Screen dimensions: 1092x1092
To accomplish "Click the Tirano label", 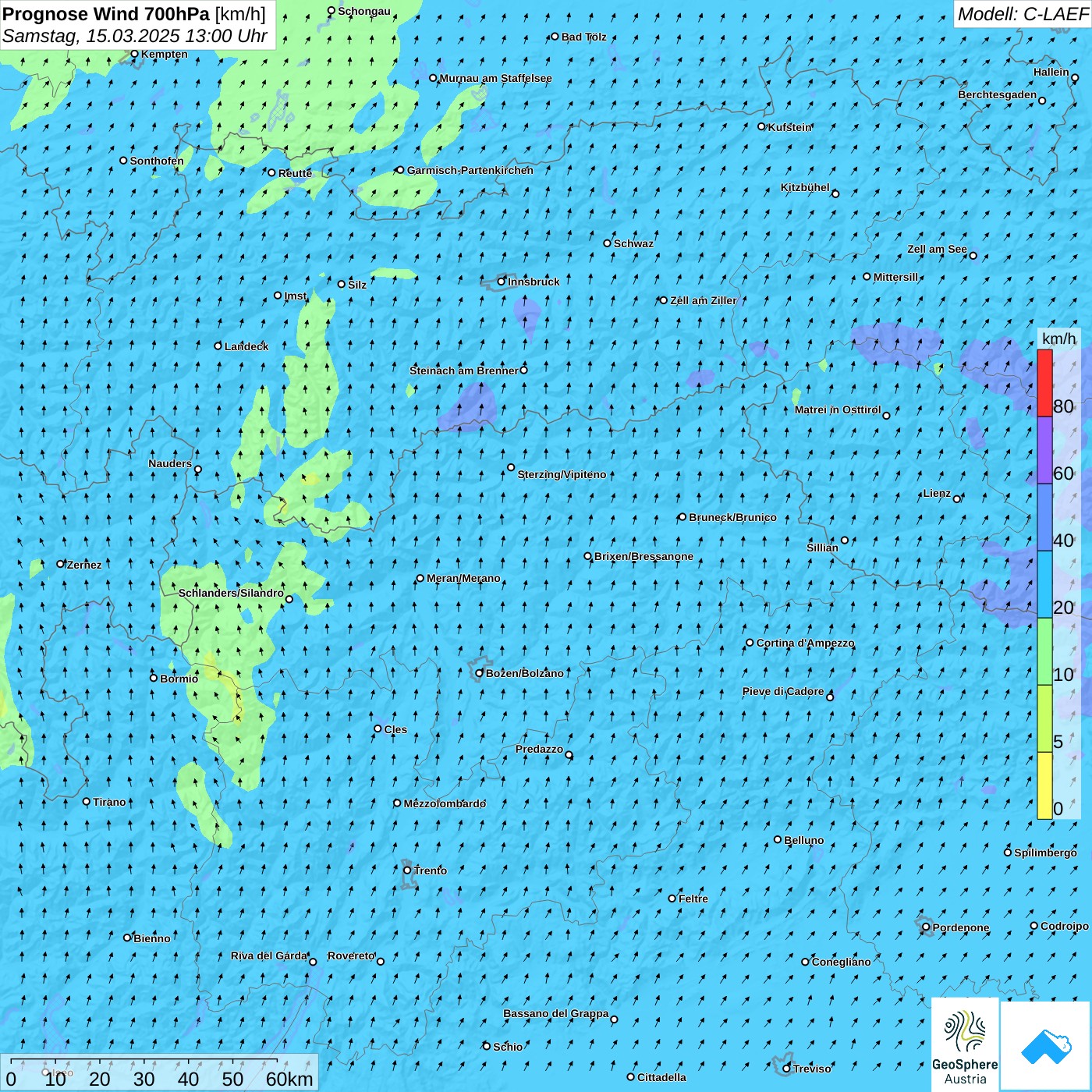I will (x=109, y=802).
